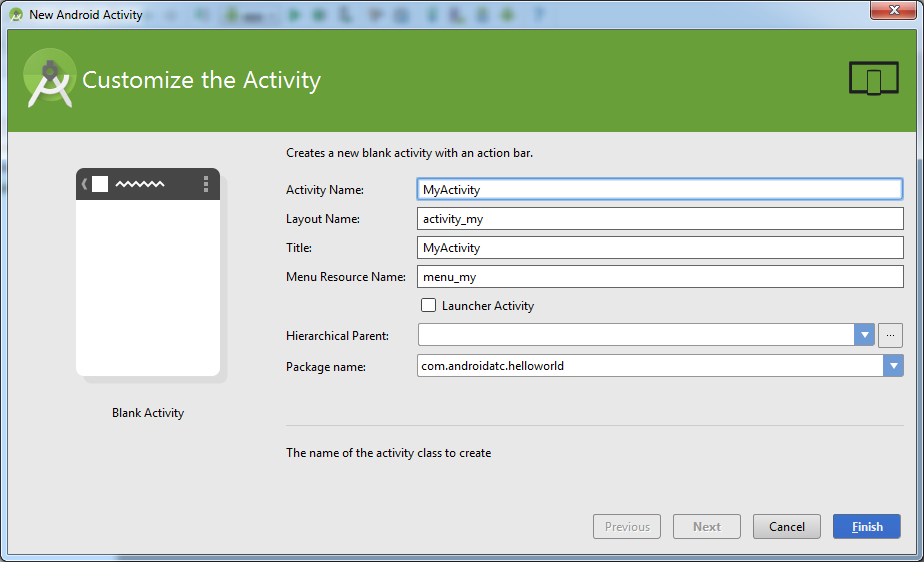Click the Cancel button
The height and width of the screenshot is (562, 924).
pos(786,527)
